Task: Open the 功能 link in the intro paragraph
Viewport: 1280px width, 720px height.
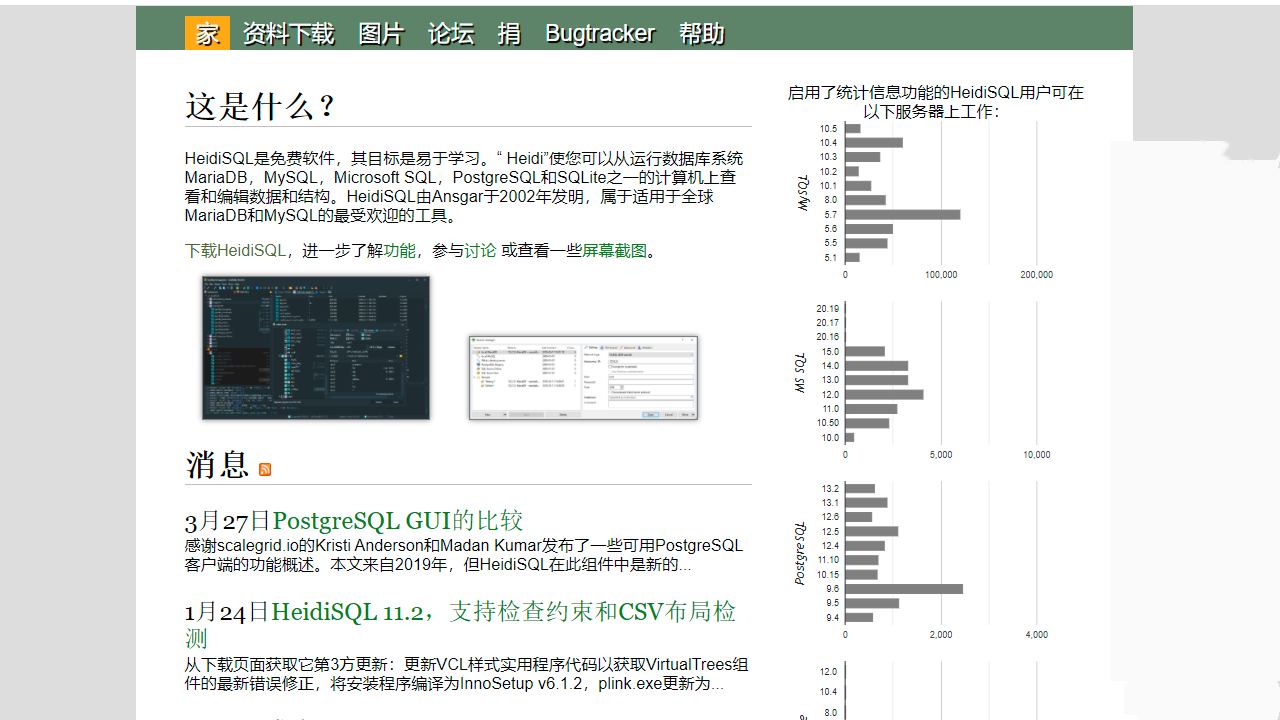Action: [x=399, y=250]
